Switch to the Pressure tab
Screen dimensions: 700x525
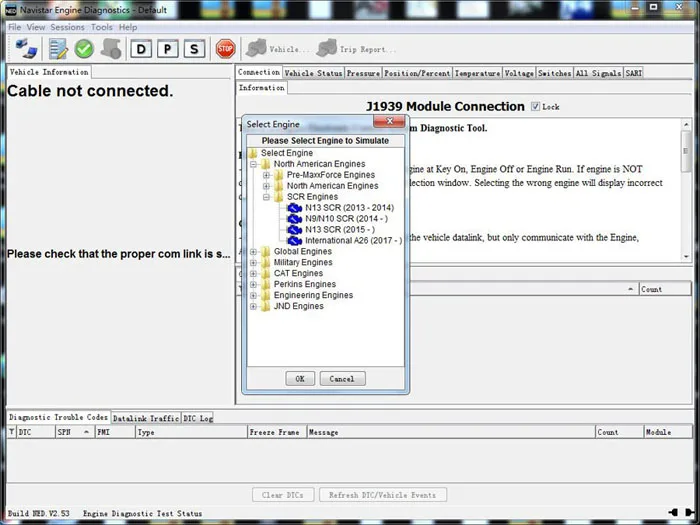tap(363, 73)
